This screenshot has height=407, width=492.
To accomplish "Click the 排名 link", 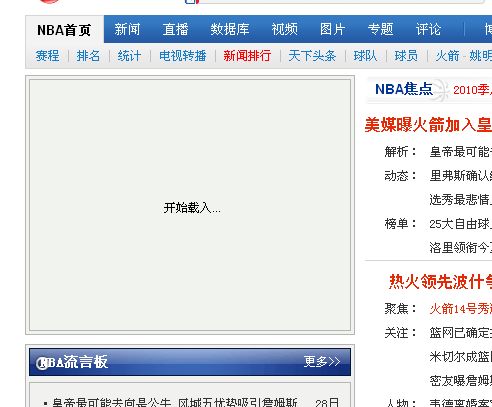I will point(88,56).
